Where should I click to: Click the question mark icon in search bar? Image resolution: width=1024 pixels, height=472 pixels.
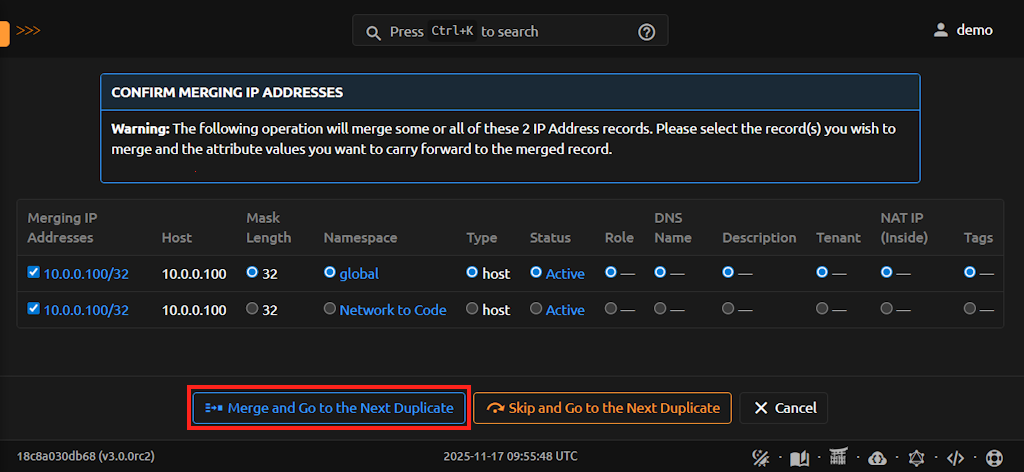(x=647, y=32)
